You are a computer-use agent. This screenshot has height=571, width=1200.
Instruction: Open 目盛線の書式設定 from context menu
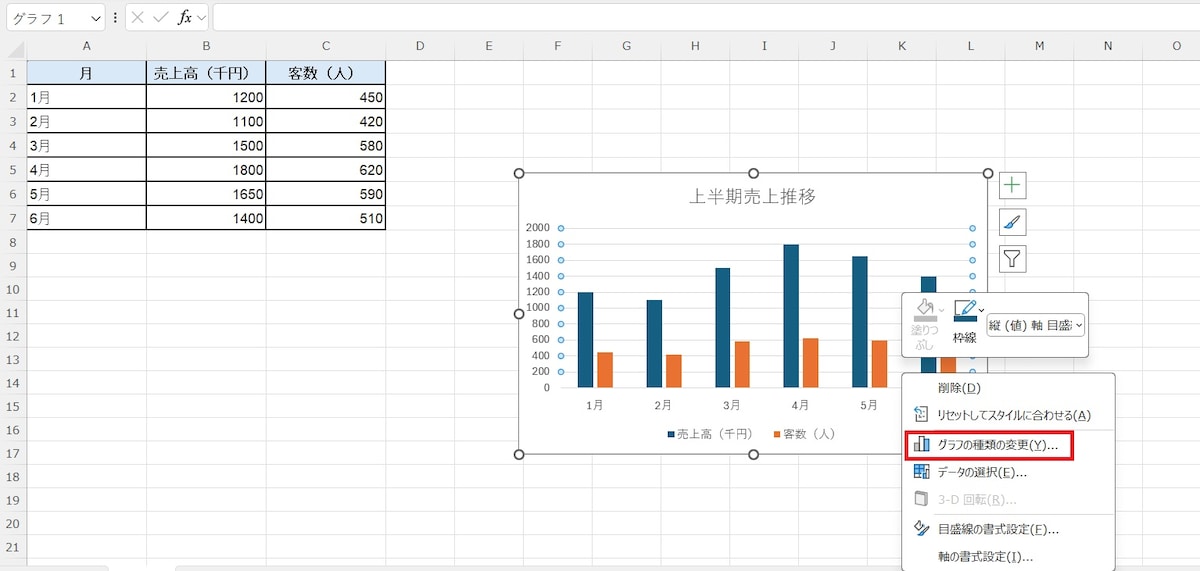997,529
